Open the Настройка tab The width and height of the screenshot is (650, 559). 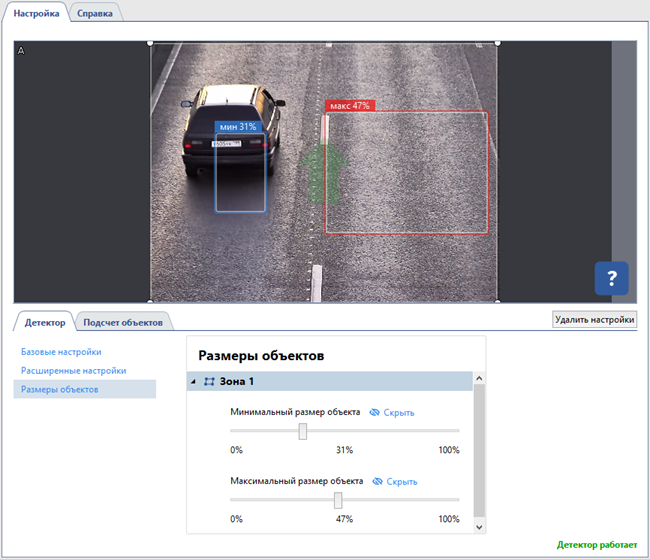pyautogui.click(x=36, y=13)
